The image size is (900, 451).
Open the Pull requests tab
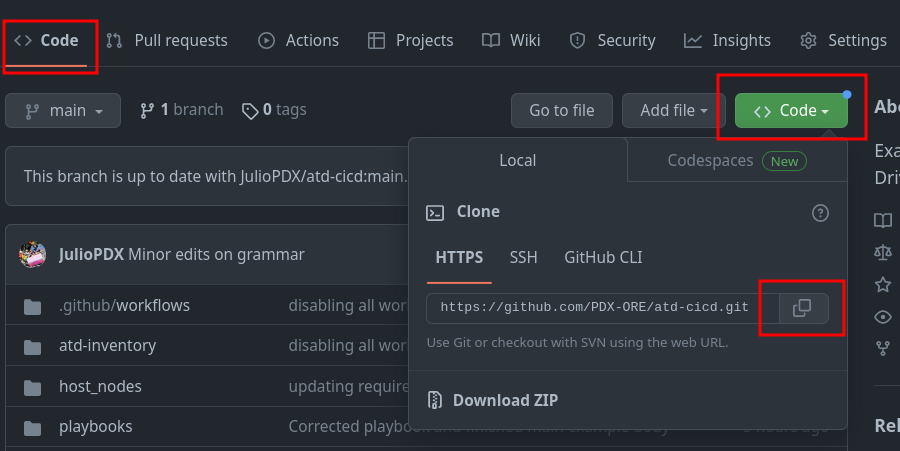click(167, 41)
